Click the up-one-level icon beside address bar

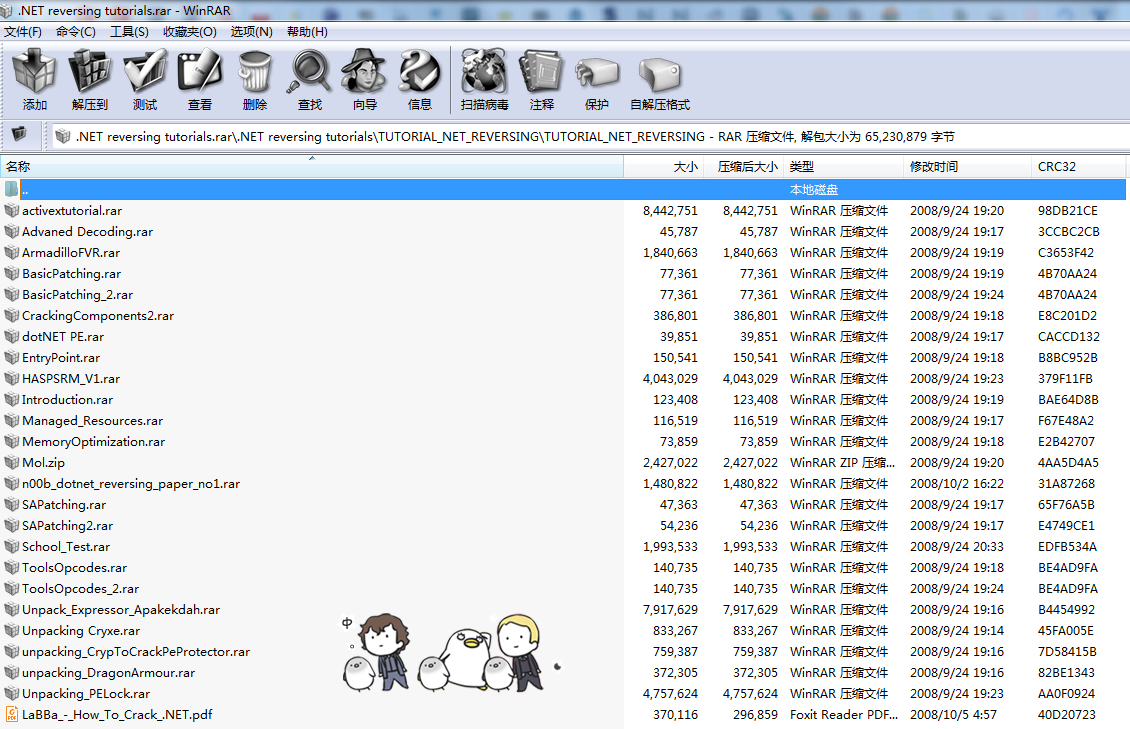(19, 134)
